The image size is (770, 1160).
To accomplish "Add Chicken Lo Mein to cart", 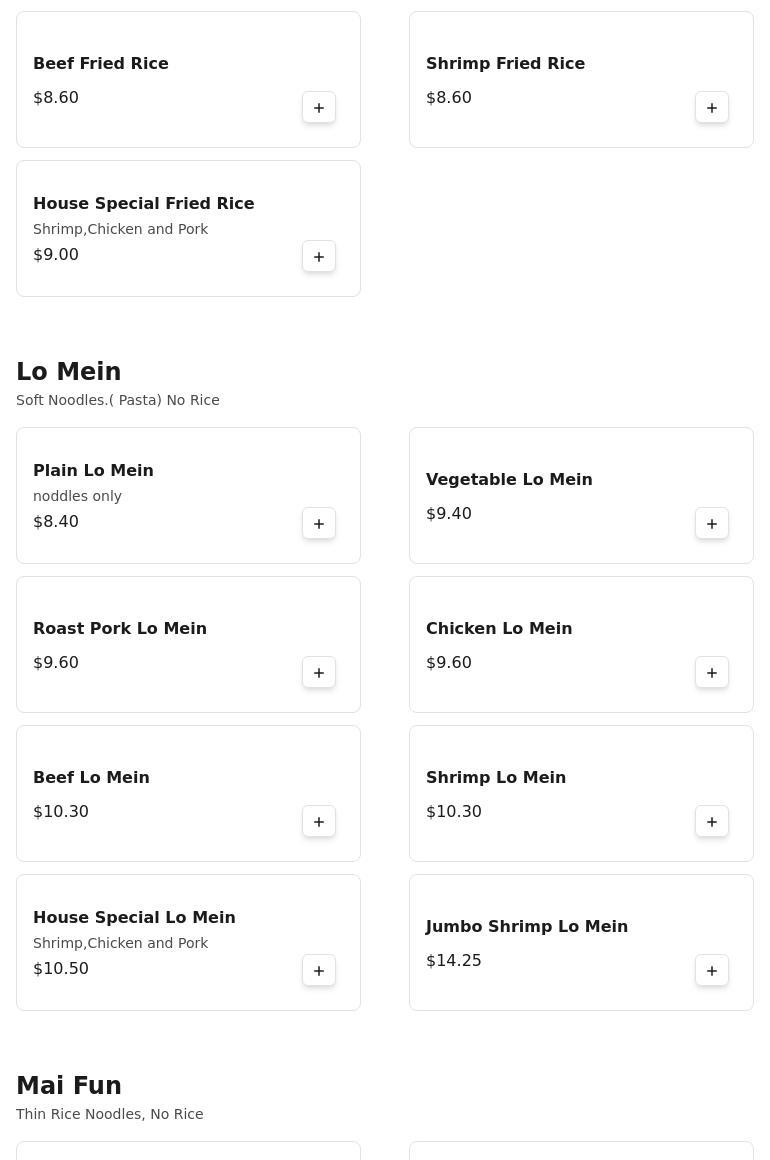I will pos(712,673).
